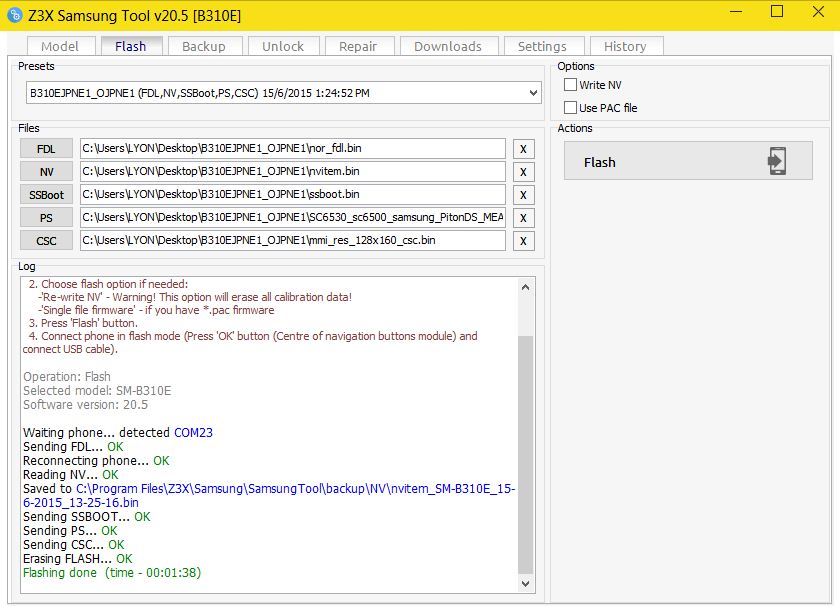Select the Flash tab
This screenshot has height=606, width=840.
click(x=131, y=46)
